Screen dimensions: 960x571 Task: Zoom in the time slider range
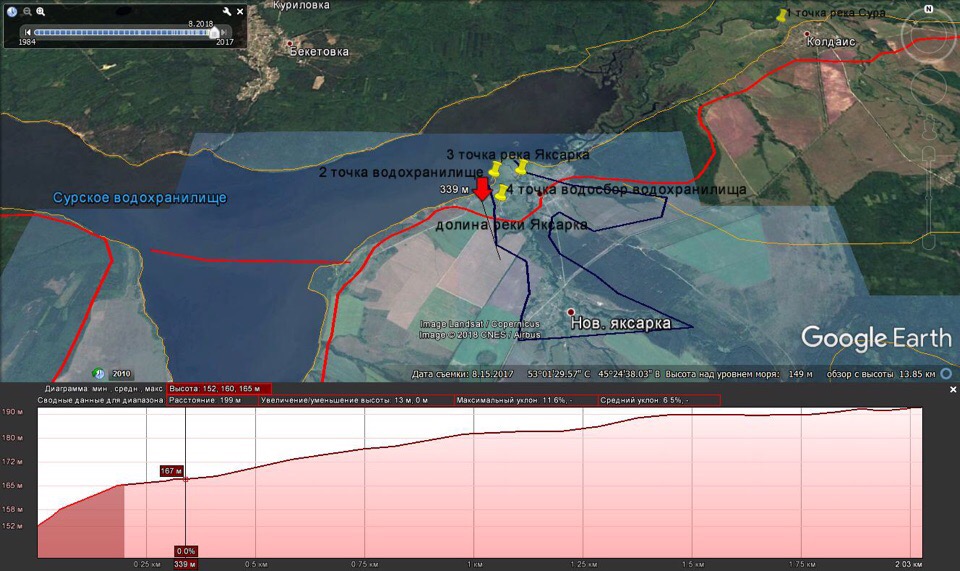41,11
